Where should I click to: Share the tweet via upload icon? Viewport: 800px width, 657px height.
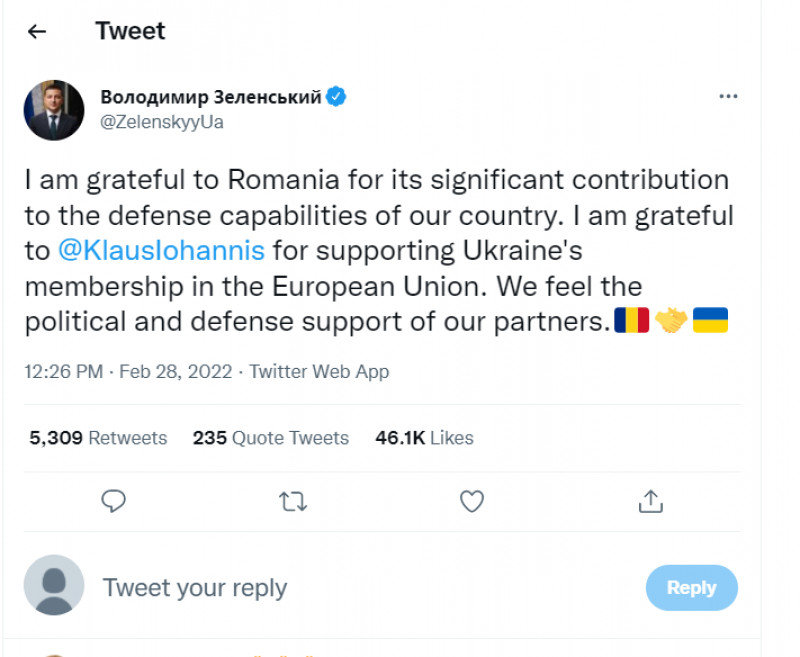point(651,501)
